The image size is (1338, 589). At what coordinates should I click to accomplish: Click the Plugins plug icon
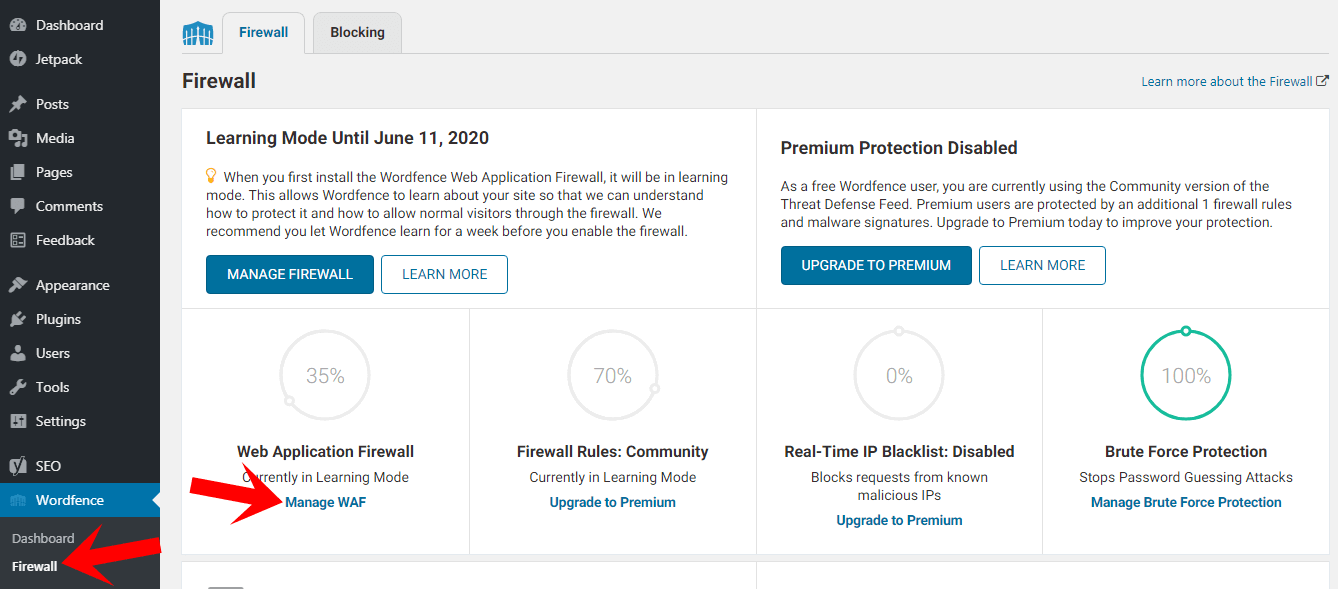click(17, 319)
